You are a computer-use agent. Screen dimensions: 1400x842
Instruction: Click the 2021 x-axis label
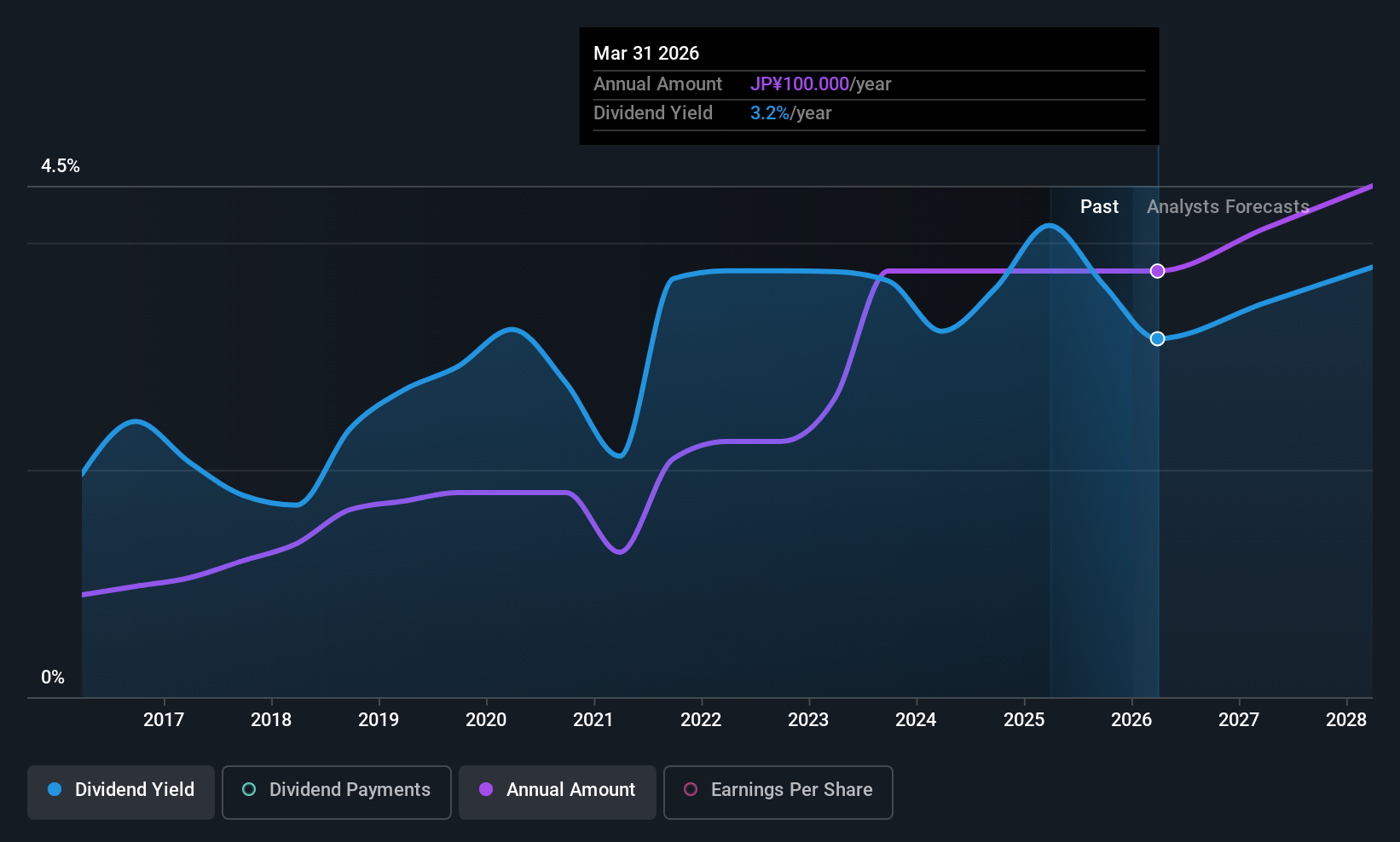click(593, 720)
